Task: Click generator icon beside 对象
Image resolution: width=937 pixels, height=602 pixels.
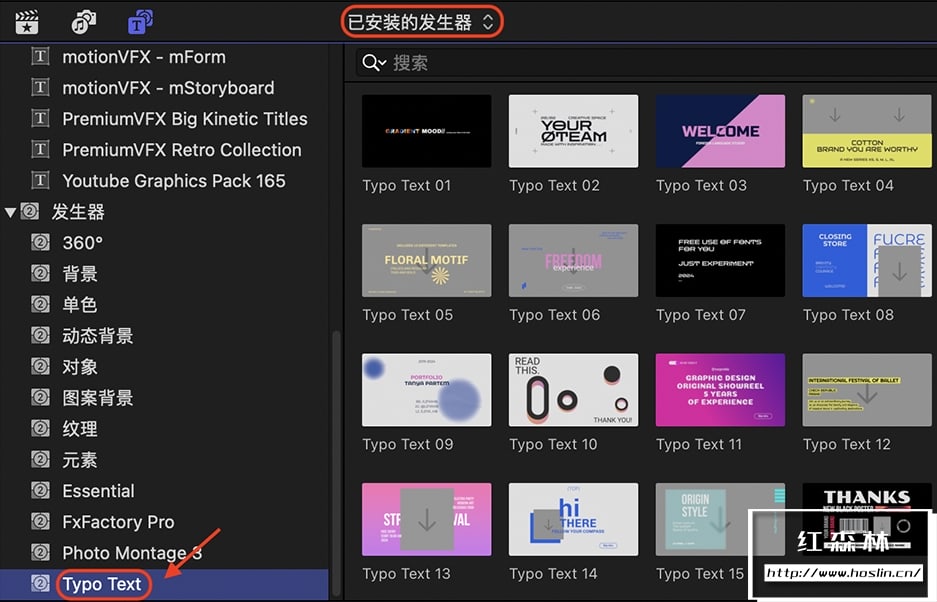Action: tap(40, 366)
